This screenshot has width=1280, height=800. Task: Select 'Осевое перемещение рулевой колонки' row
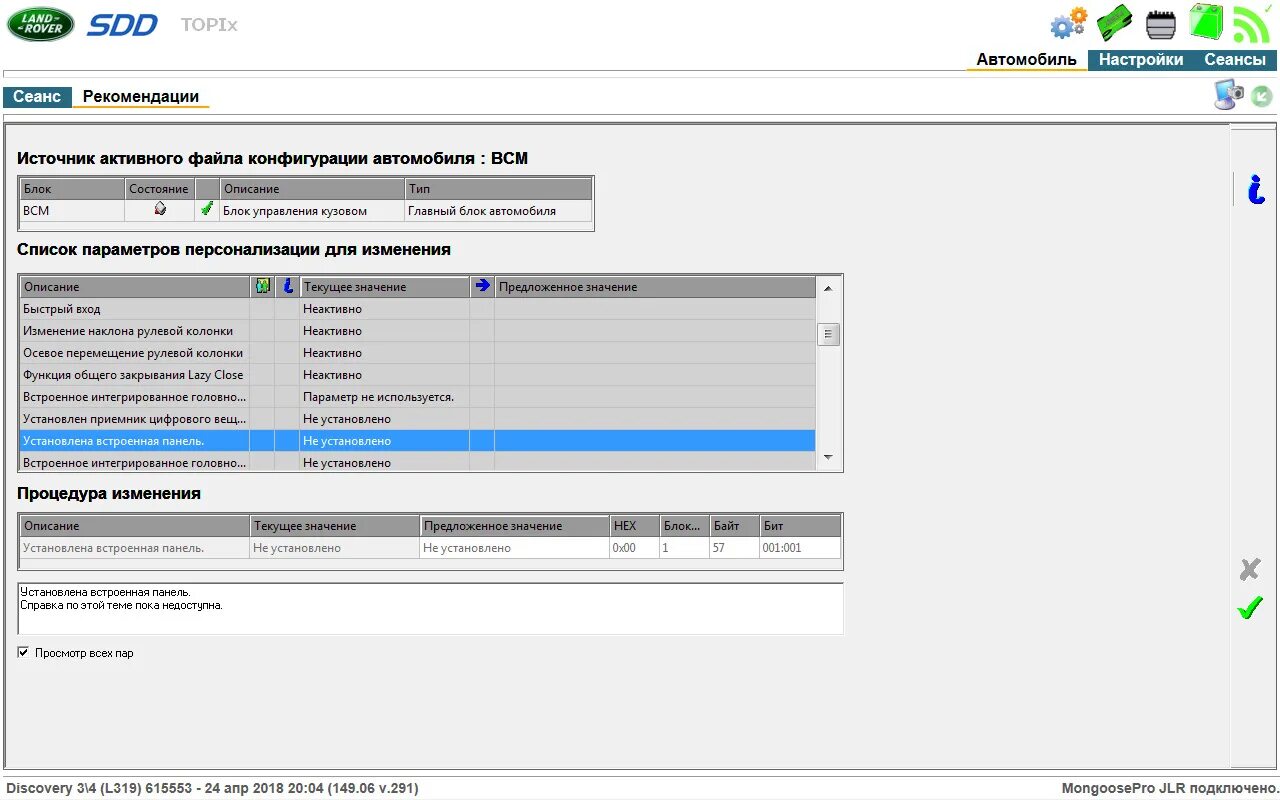tap(417, 353)
